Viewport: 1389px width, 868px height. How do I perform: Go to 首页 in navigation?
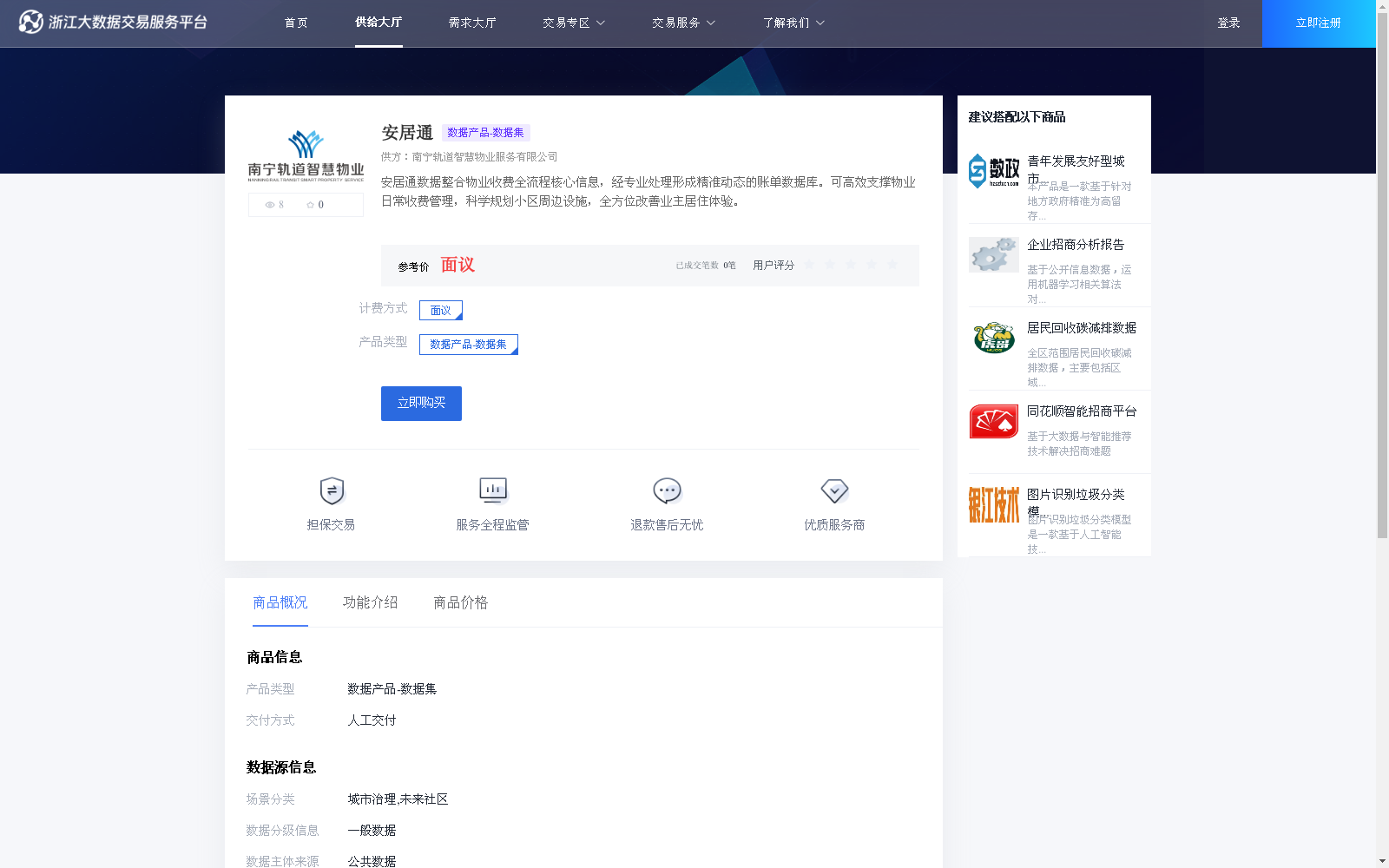pyautogui.click(x=296, y=23)
